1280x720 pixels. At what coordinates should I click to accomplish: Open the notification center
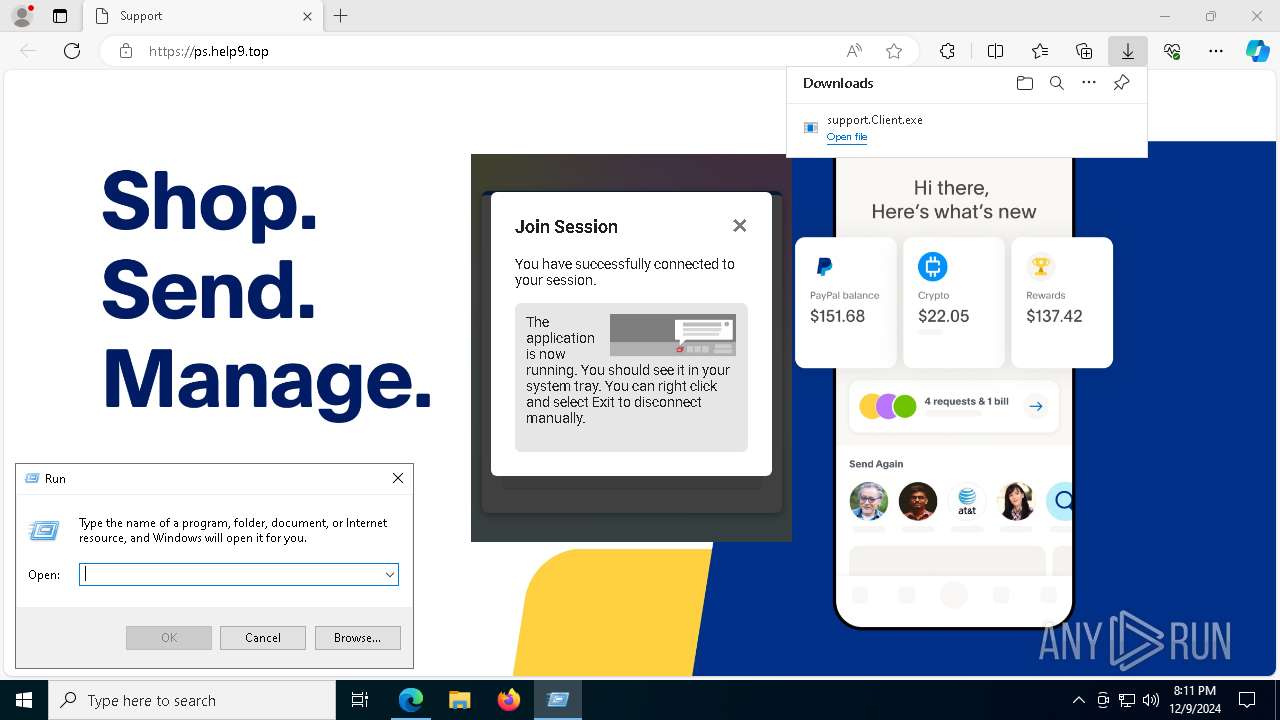click(x=1247, y=700)
